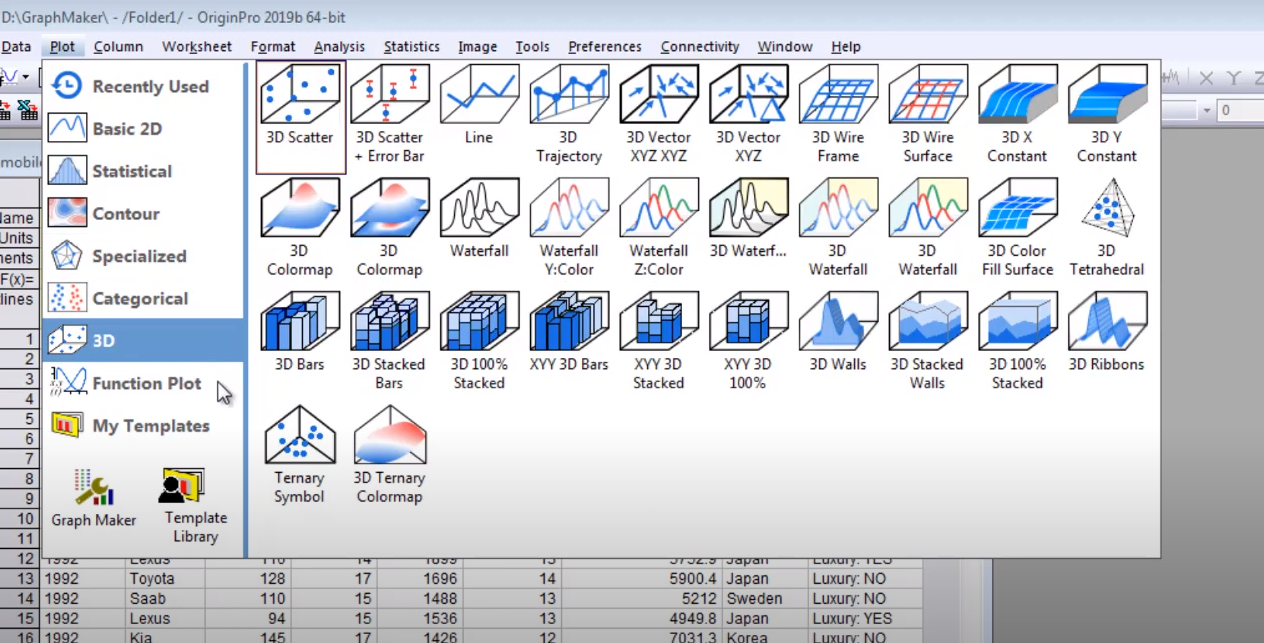Choose the 3D Color Fill Surface plot
The height and width of the screenshot is (643, 1264).
click(1017, 230)
